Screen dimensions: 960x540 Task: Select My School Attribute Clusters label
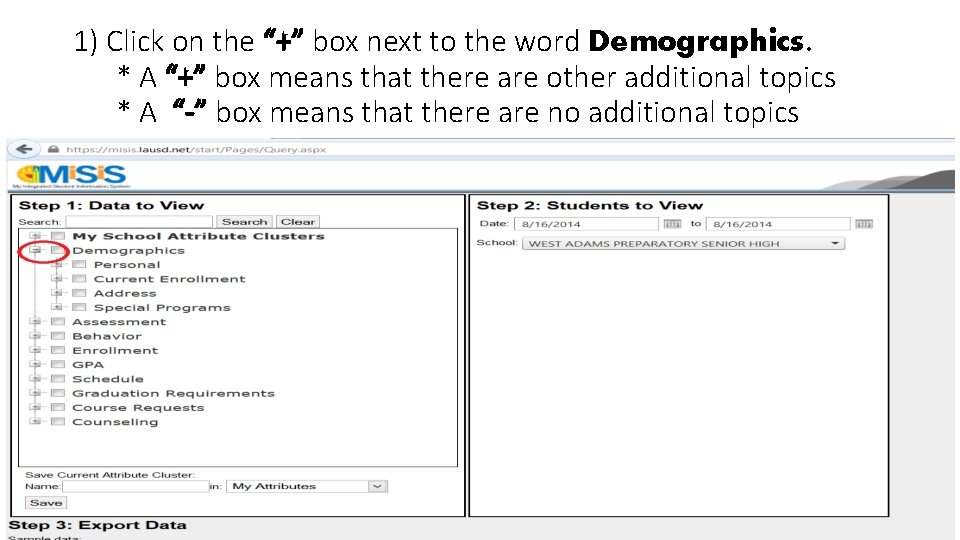(x=198, y=236)
